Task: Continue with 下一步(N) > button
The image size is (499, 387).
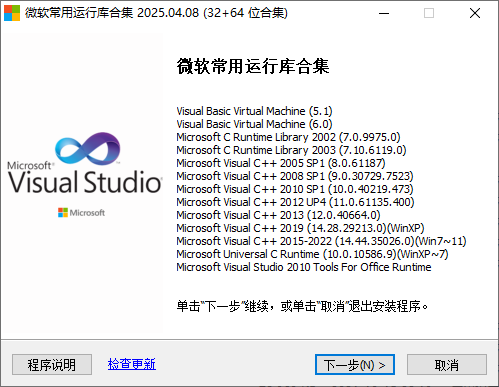Action: coord(355,365)
